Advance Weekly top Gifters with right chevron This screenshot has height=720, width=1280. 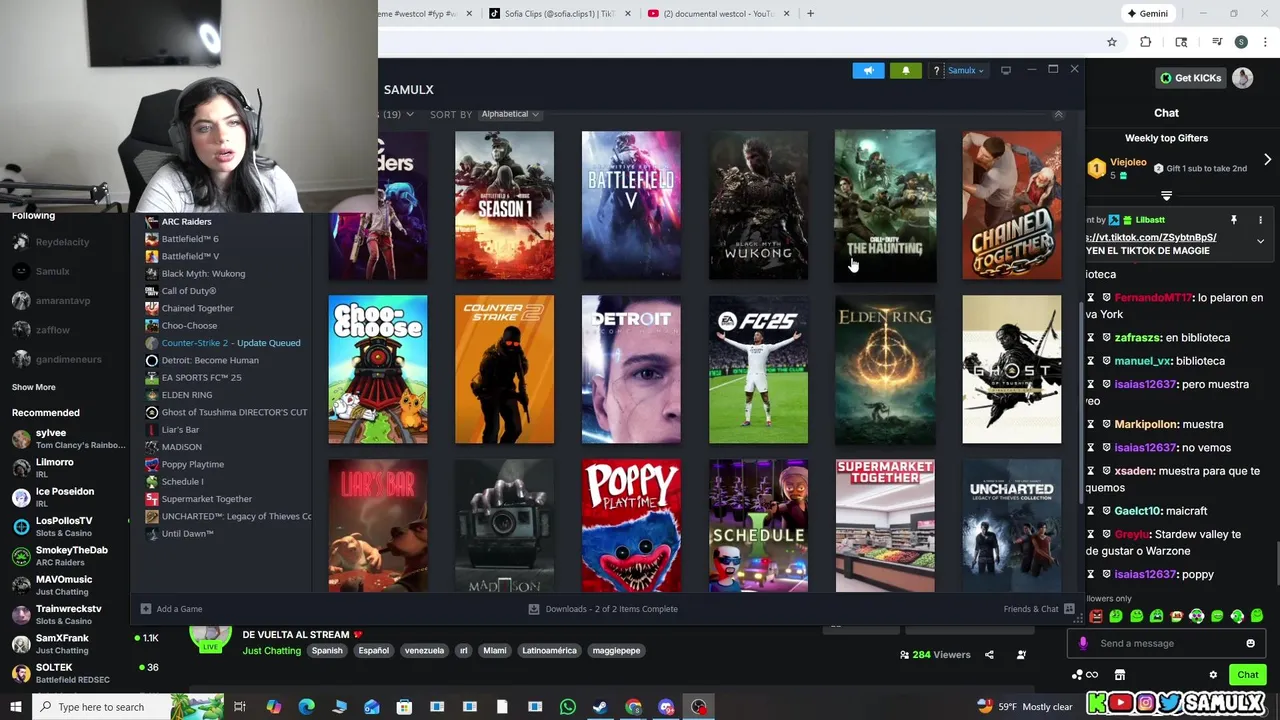[1267, 160]
